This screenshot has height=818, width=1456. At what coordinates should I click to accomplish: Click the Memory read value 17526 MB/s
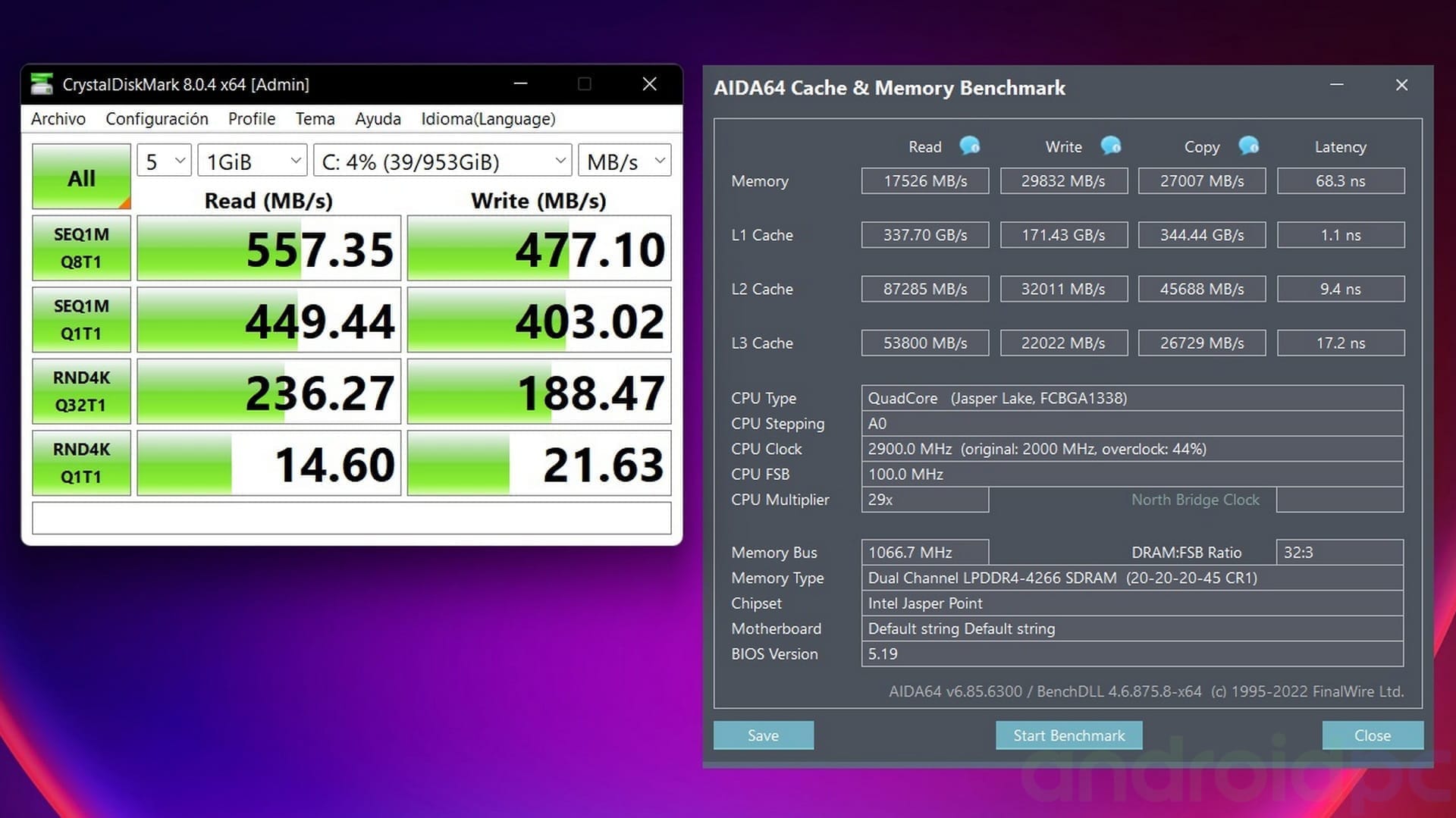pos(925,181)
